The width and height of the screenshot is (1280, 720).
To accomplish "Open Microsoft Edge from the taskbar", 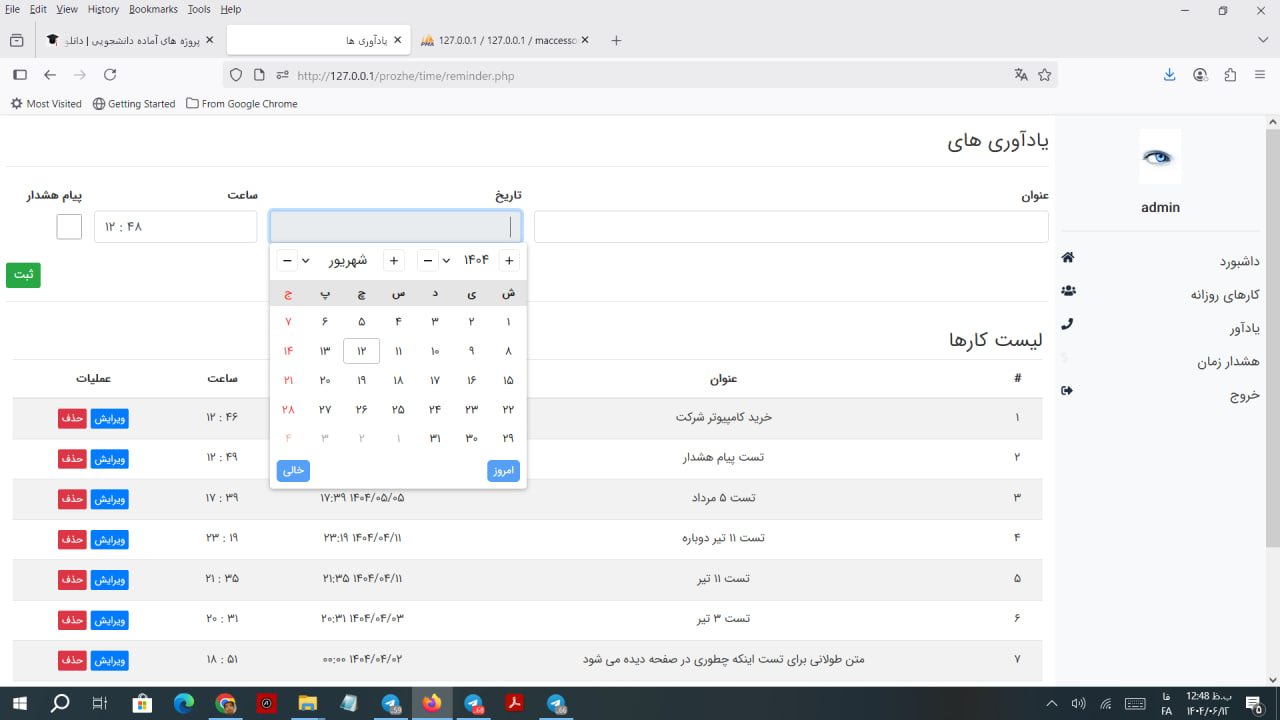I will pos(184,704).
